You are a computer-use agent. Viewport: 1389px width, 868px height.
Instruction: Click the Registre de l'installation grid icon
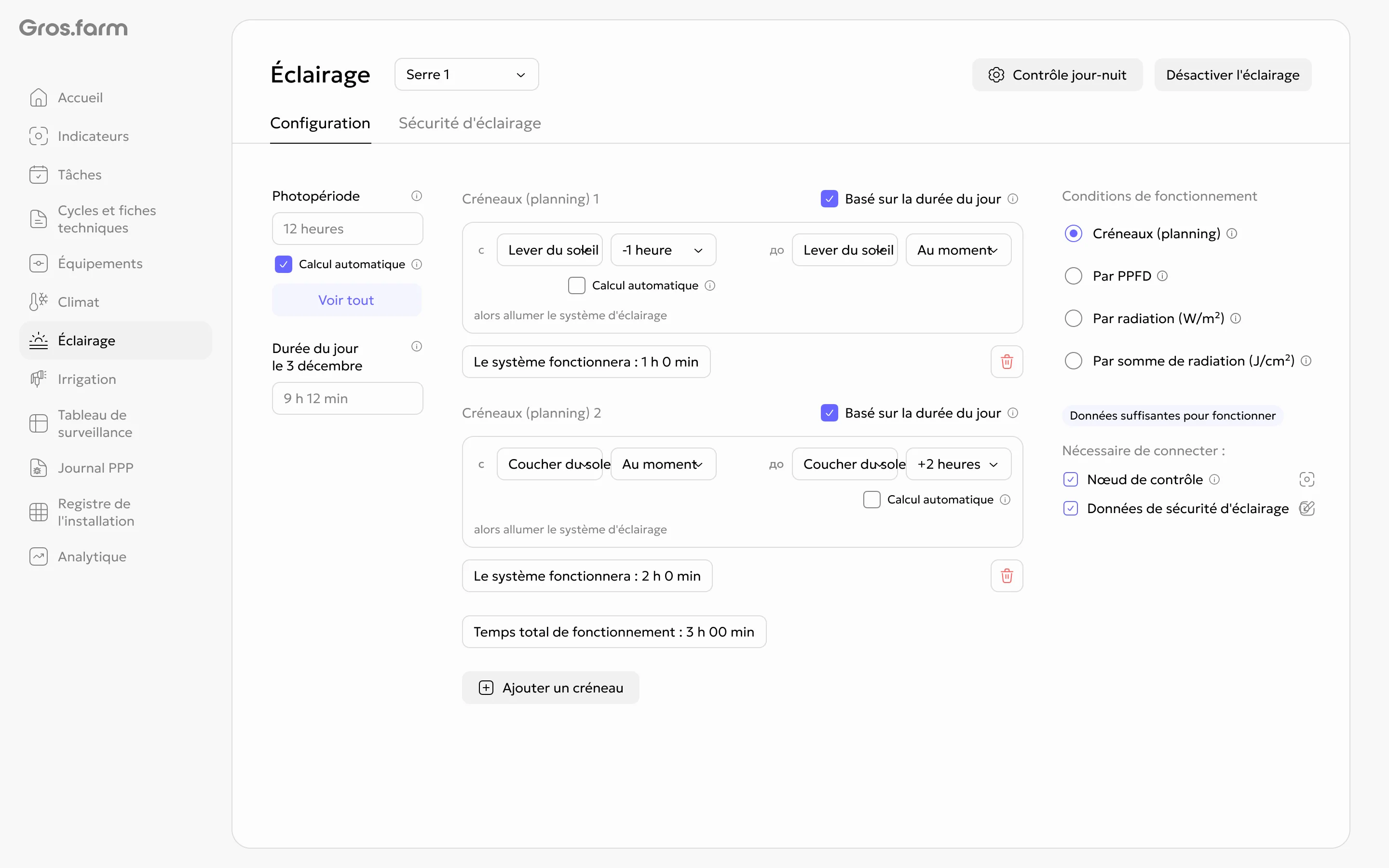coord(39,512)
